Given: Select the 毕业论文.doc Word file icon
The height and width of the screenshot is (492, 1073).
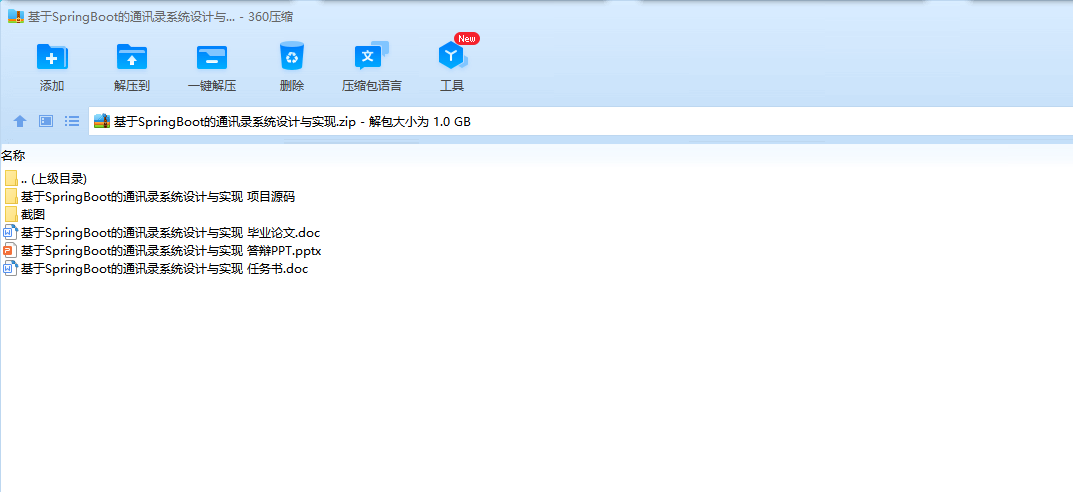Looking at the screenshot, I should coord(10,233).
